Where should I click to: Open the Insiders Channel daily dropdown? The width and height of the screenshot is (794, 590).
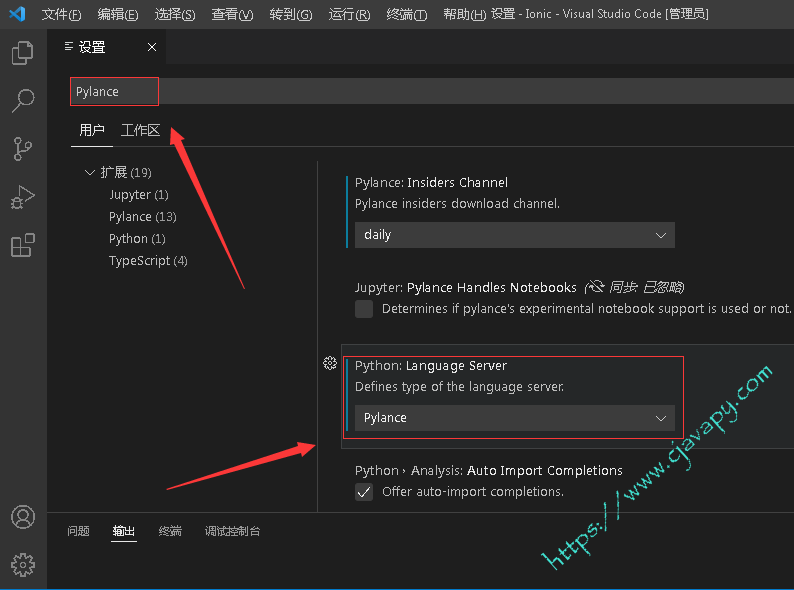(514, 235)
